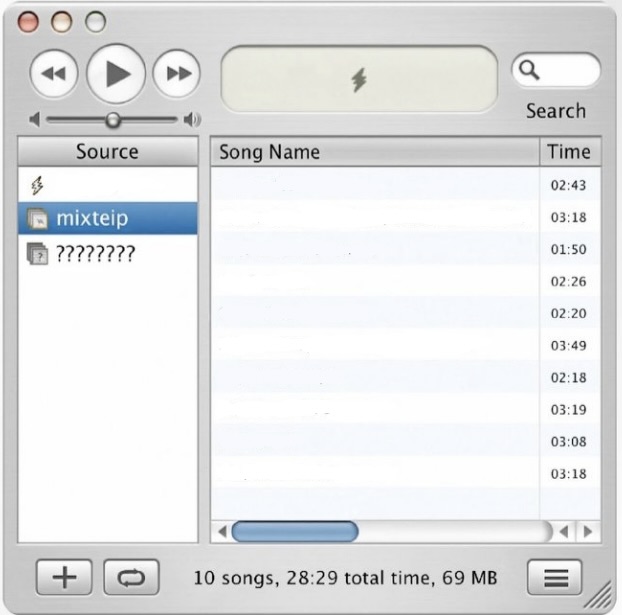Viewport: 622px width, 615px height.
Task: Click the left arrow at scrollbar's right end
Action: click(x=564, y=531)
